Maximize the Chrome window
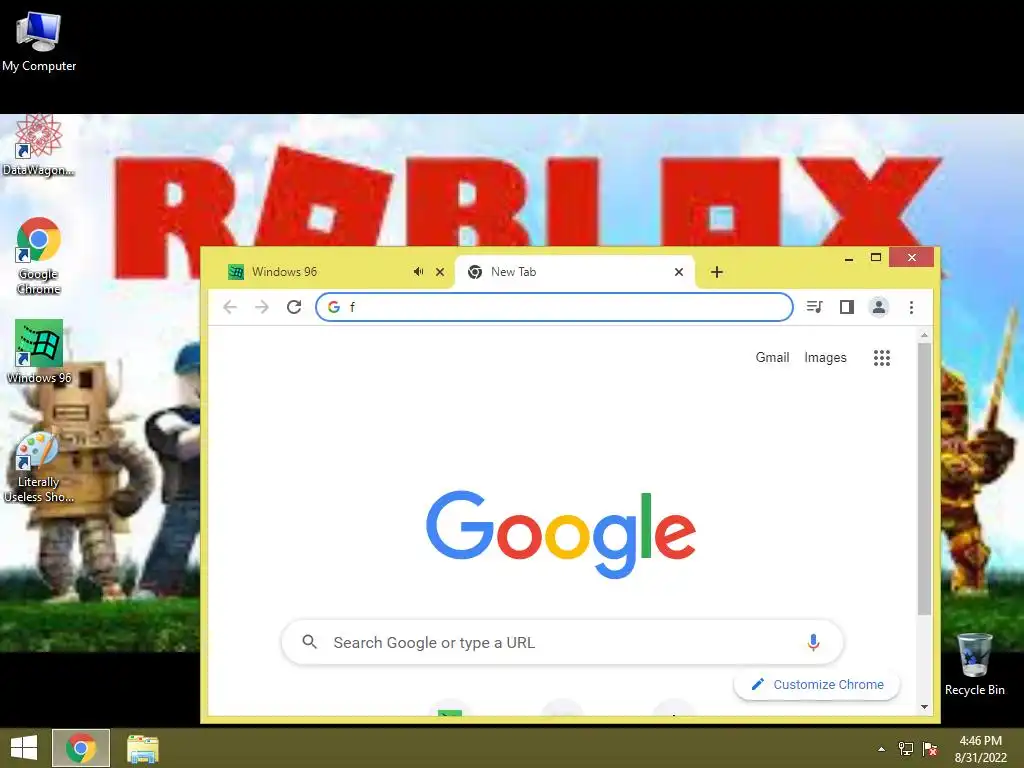The height and width of the screenshot is (768, 1024). pyautogui.click(x=876, y=258)
